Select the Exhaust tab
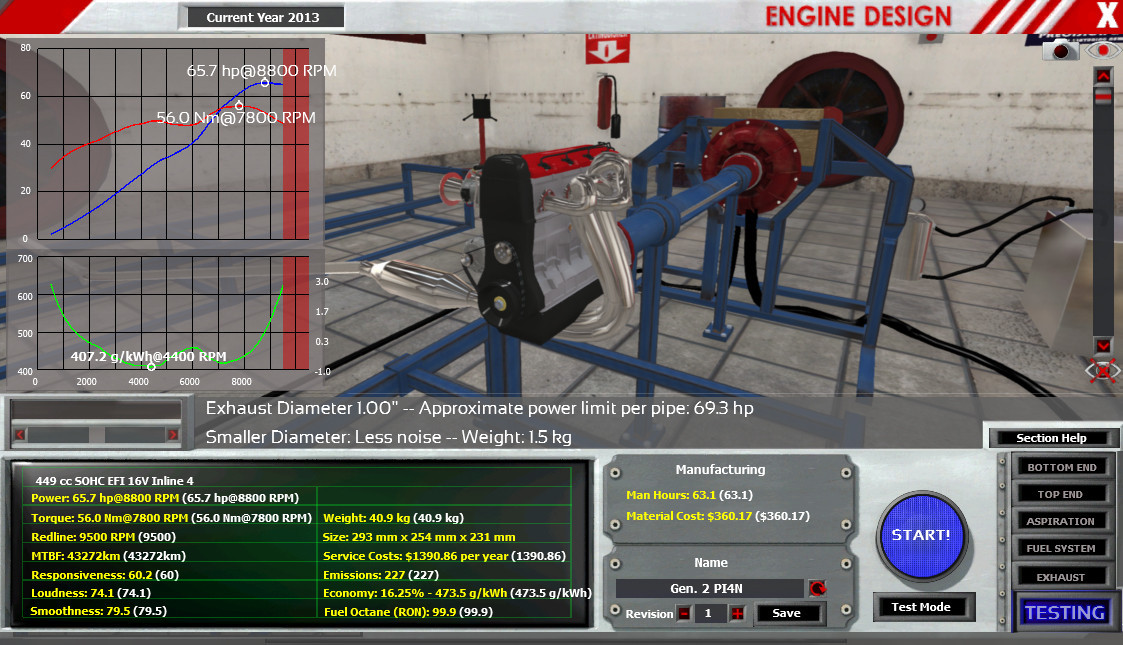Image resolution: width=1123 pixels, height=645 pixels. [1061, 577]
